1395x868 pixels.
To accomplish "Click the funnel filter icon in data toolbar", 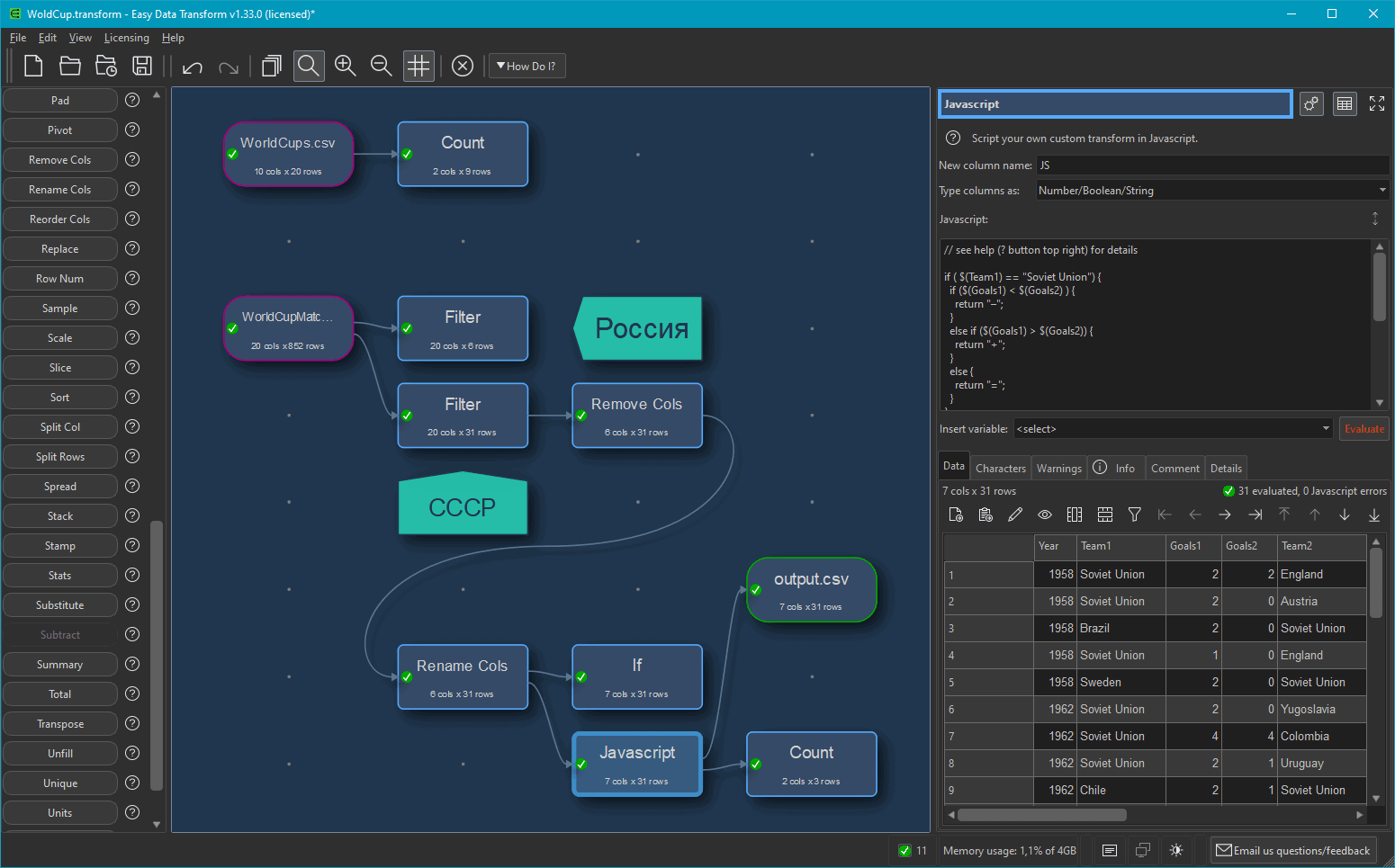I will (1135, 515).
